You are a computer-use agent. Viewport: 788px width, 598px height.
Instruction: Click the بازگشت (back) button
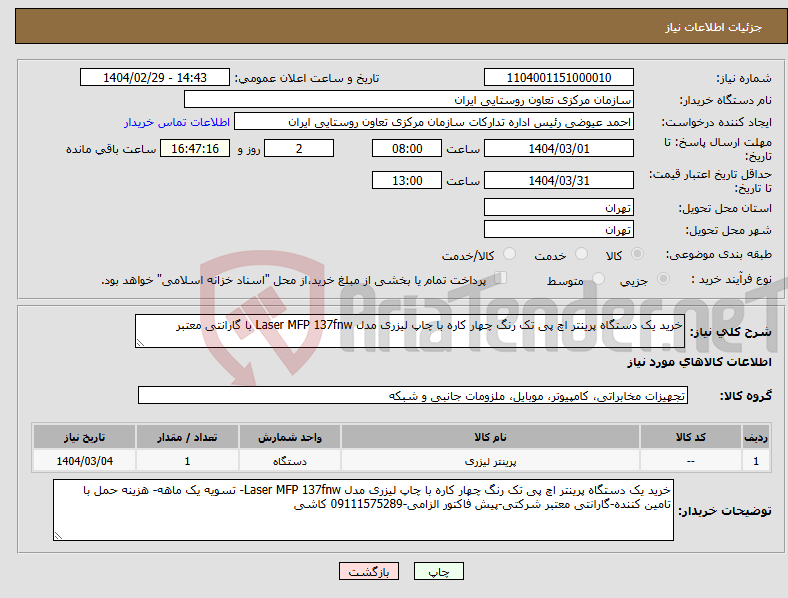tap(369, 571)
